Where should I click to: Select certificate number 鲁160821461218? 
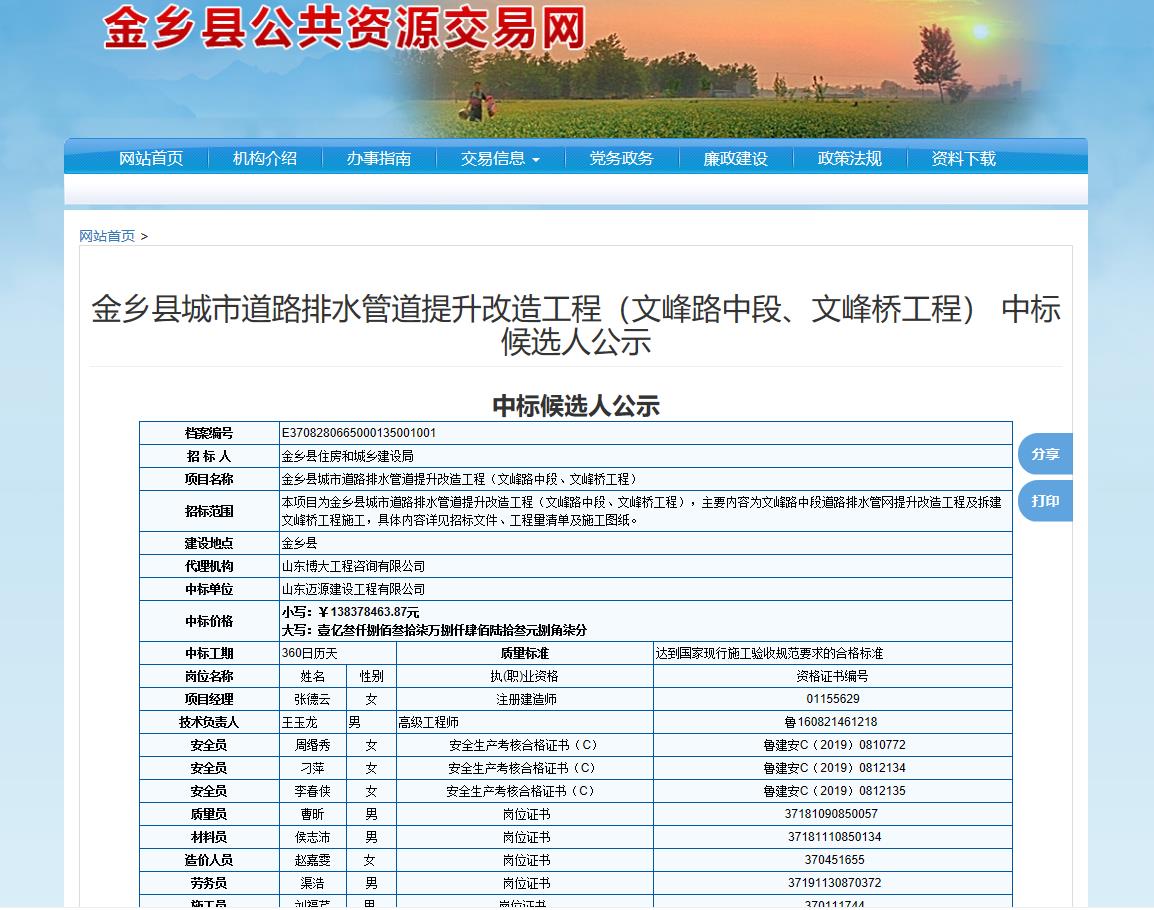click(831, 722)
